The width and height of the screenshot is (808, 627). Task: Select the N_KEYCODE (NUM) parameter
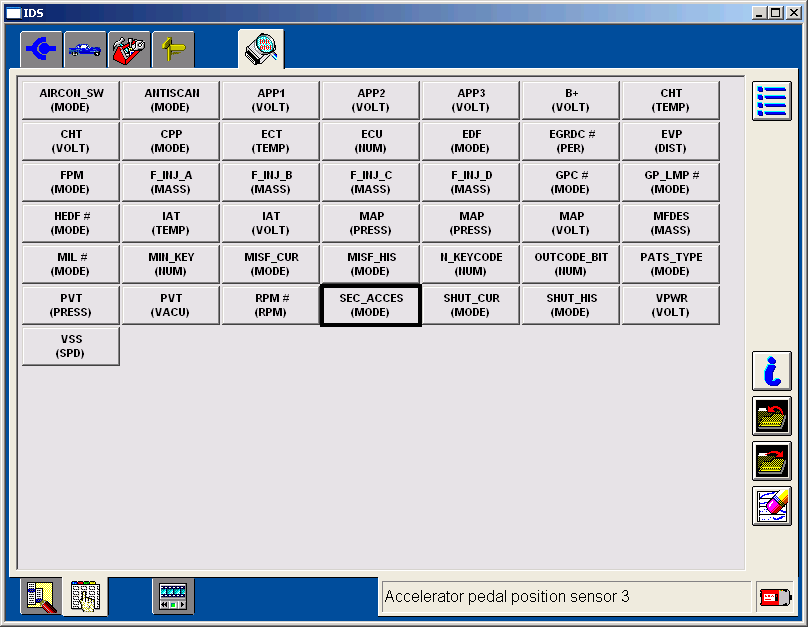coord(471,264)
